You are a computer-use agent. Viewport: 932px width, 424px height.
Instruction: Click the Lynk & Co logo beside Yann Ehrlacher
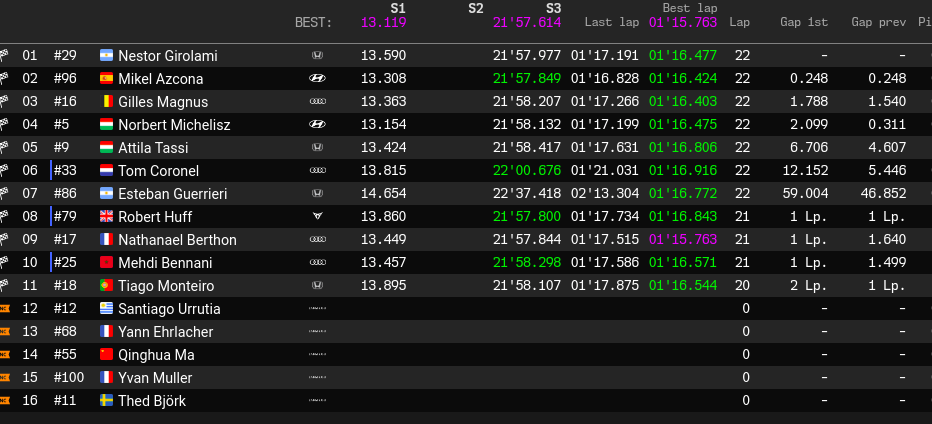click(x=317, y=332)
